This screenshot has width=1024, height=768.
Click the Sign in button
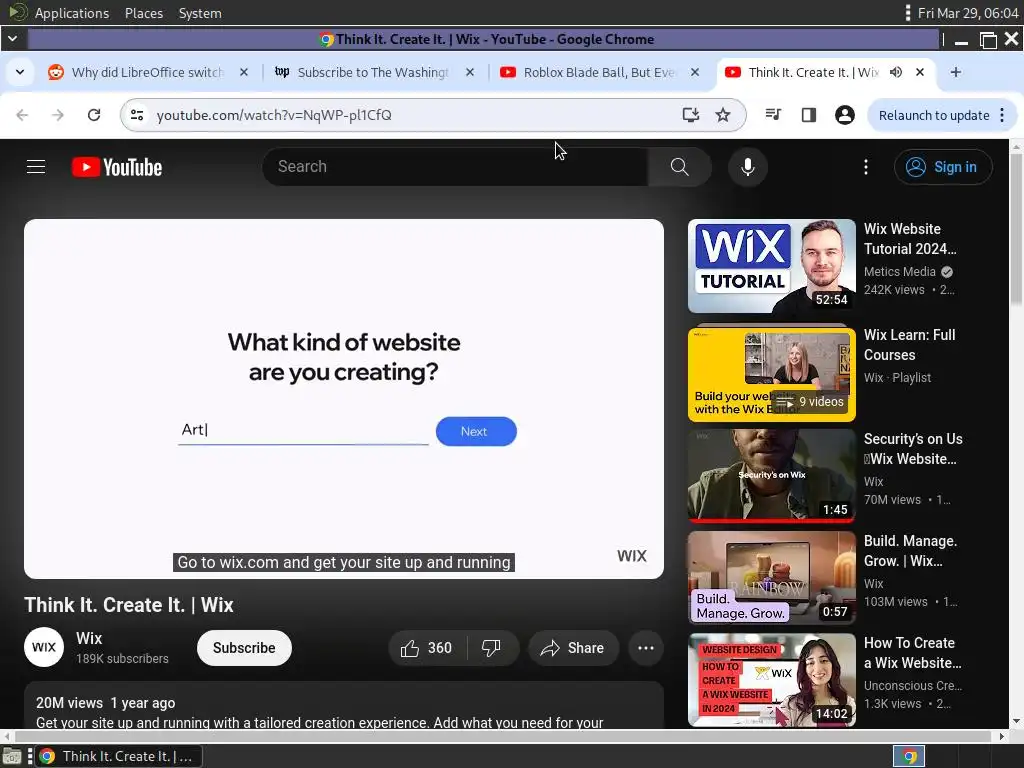point(943,167)
